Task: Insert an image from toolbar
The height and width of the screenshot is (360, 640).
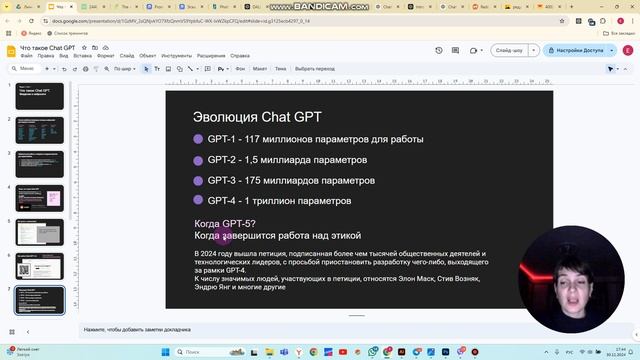Action: pos(168,69)
